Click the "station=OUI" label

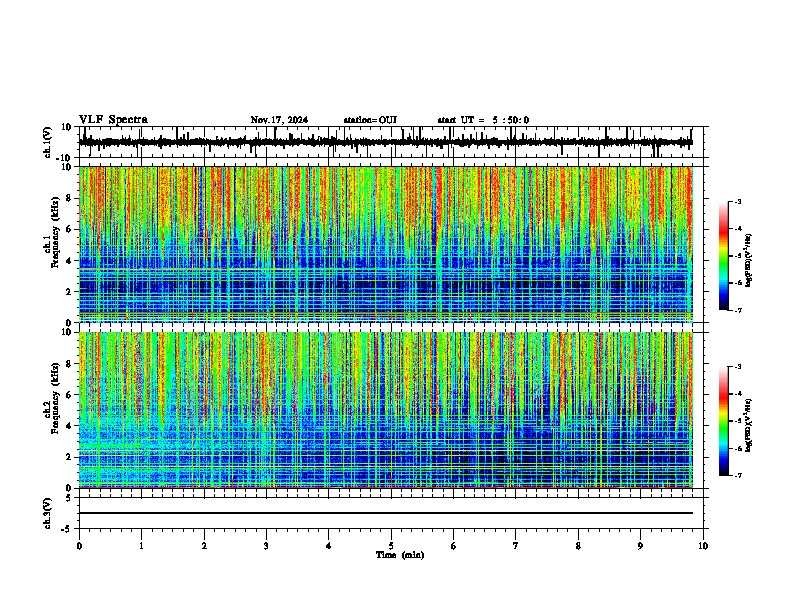(x=370, y=120)
